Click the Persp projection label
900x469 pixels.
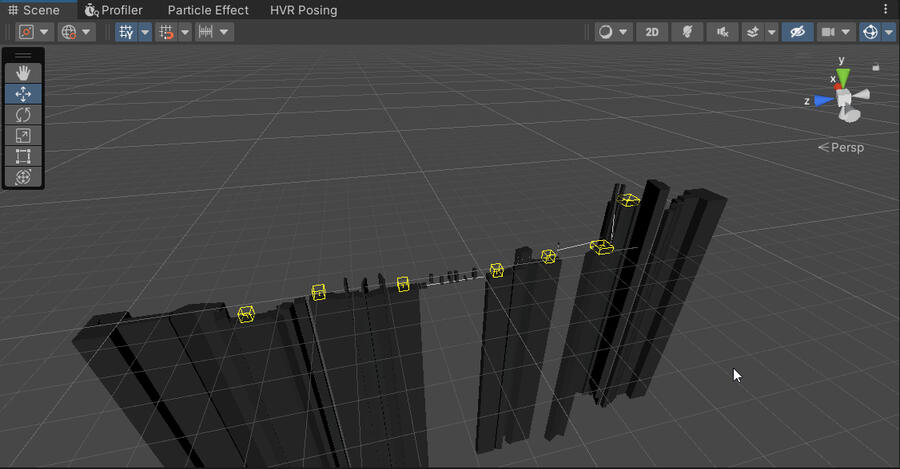[x=846, y=148]
